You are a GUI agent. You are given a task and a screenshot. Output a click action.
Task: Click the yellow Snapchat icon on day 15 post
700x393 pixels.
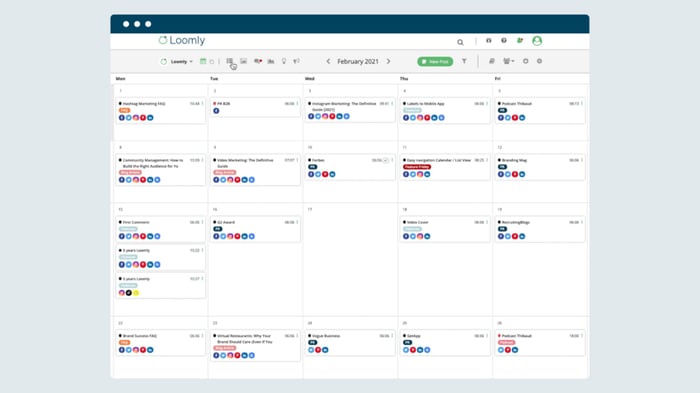(x=136, y=293)
